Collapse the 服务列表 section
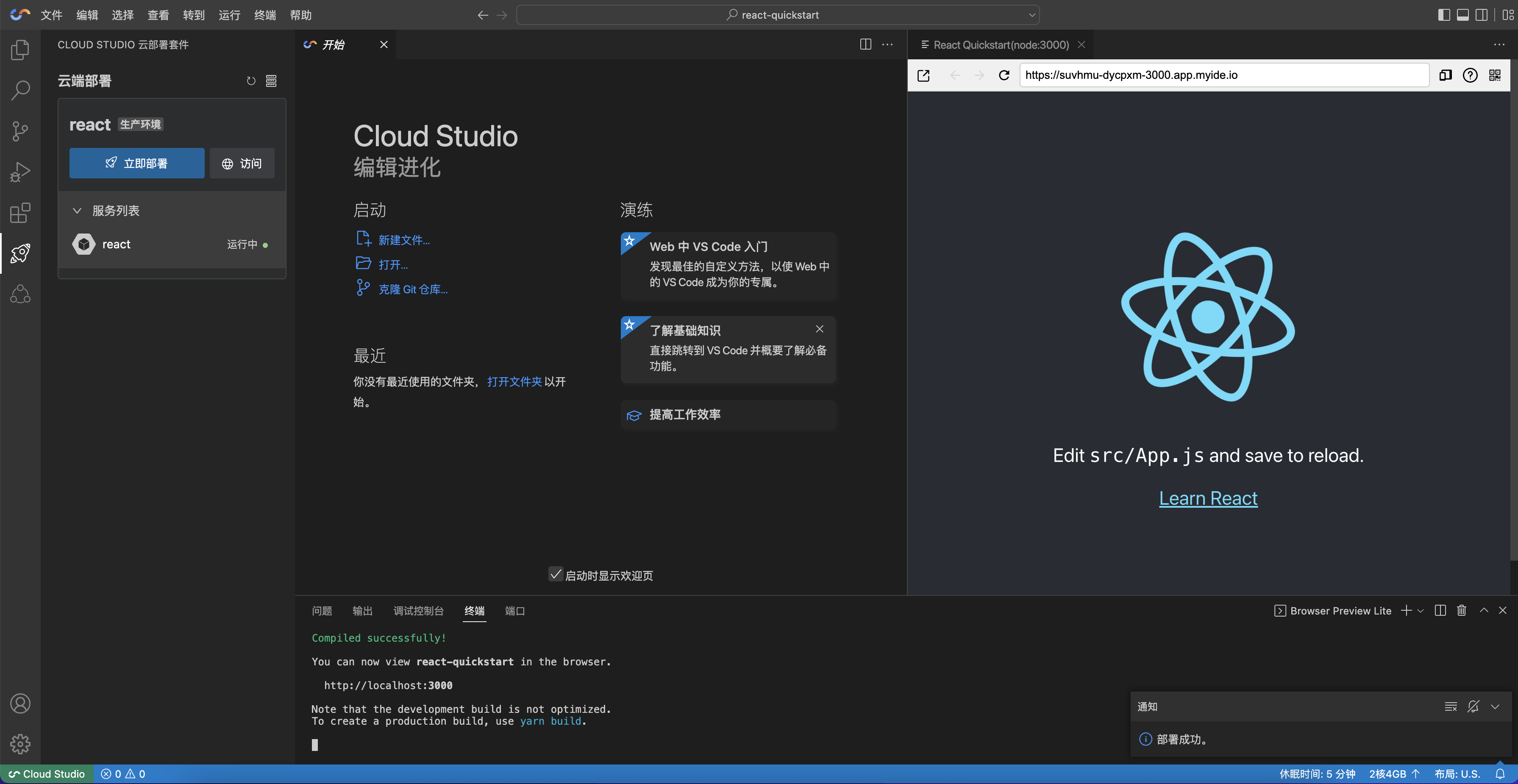 [77, 211]
